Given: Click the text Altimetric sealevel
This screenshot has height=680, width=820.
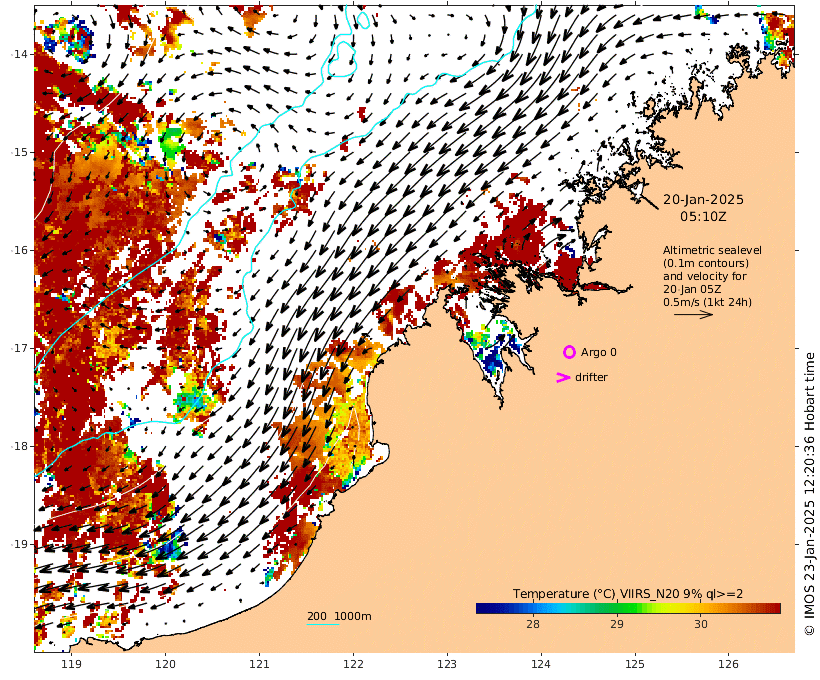Looking at the screenshot, I should point(712,251).
